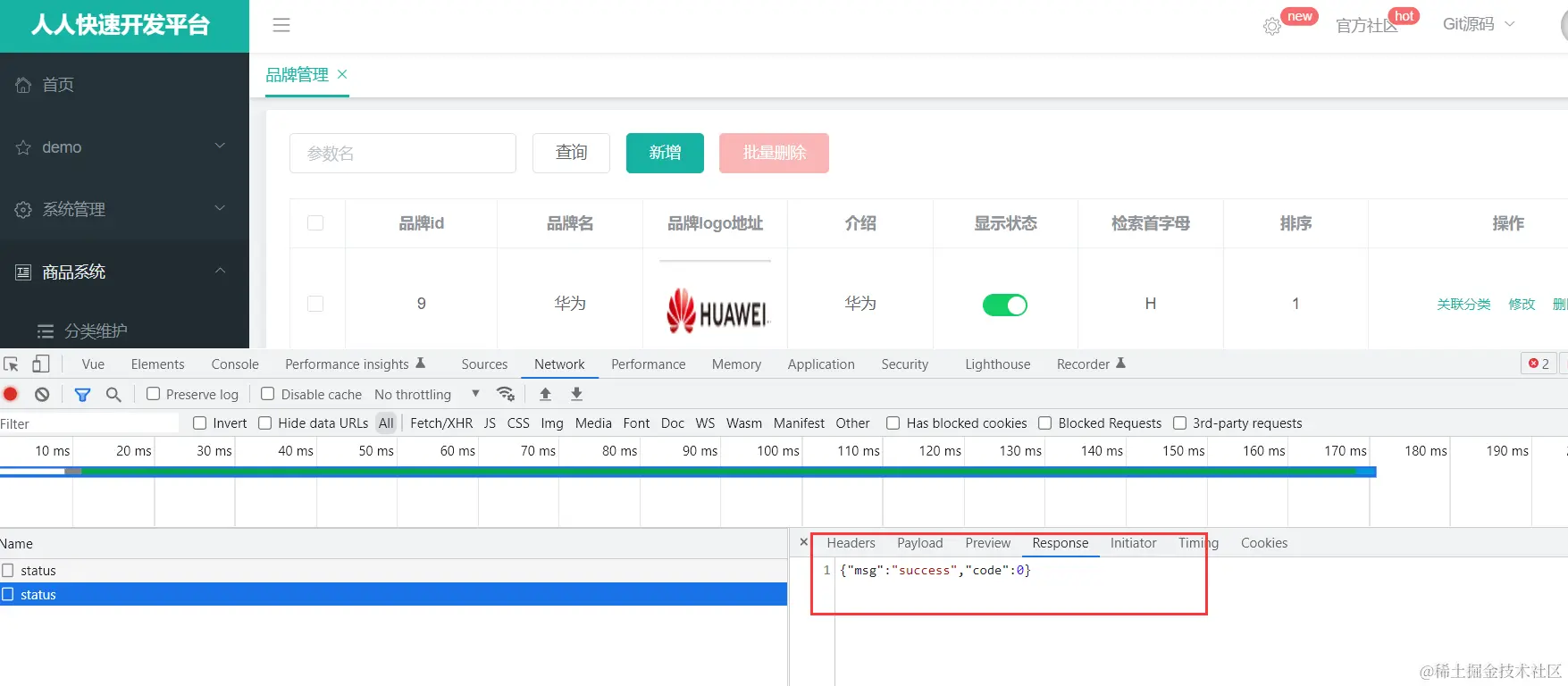Image resolution: width=1568 pixels, height=686 pixels.
Task: Check the Invert filter checkbox
Action: point(200,423)
